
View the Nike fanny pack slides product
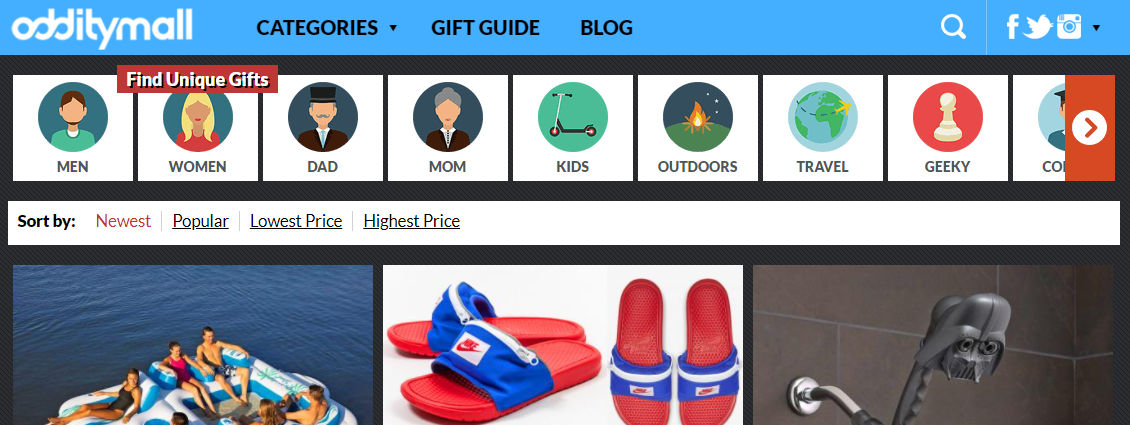(563, 345)
